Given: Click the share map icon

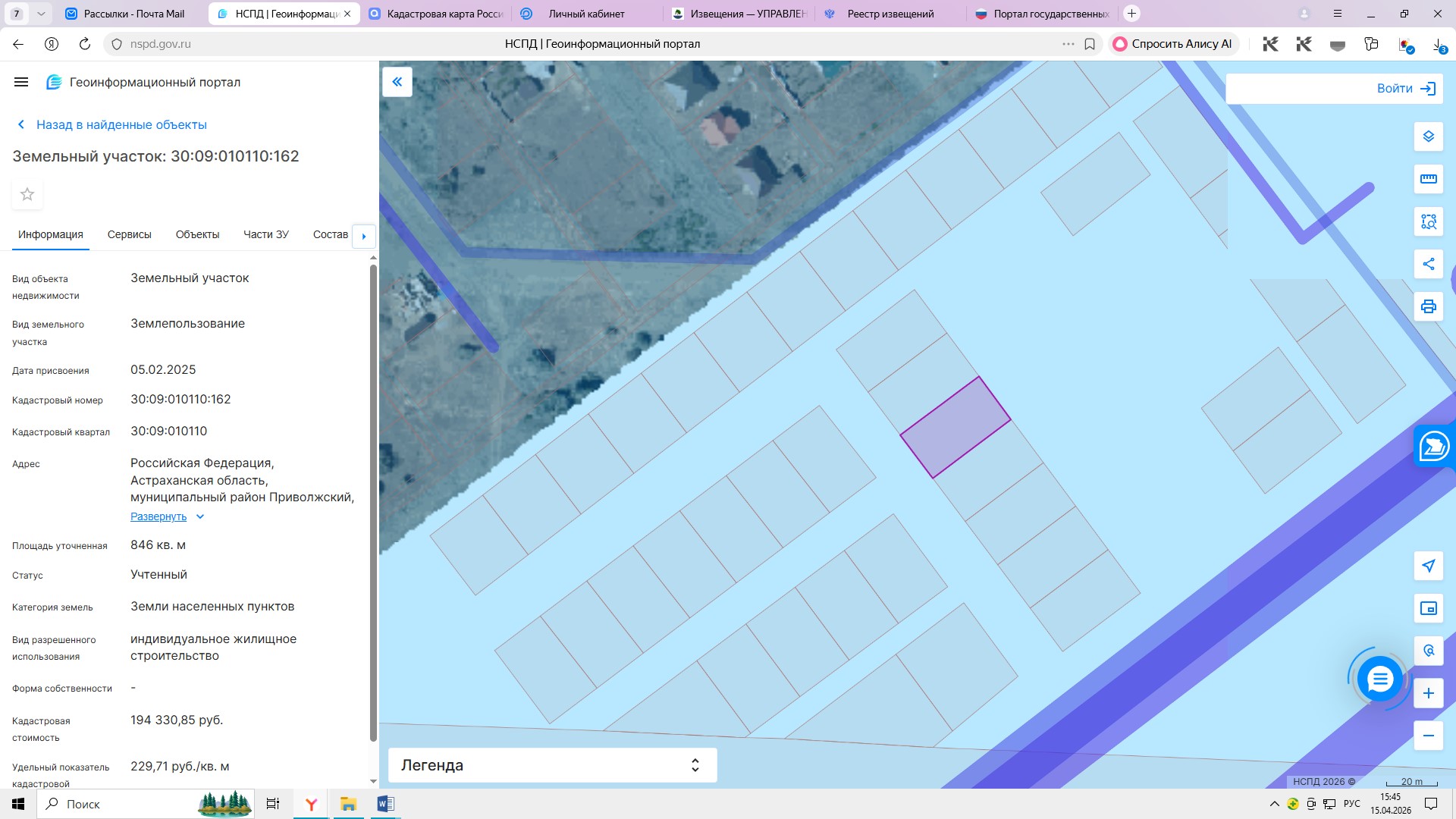Looking at the screenshot, I should [x=1428, y=264].
